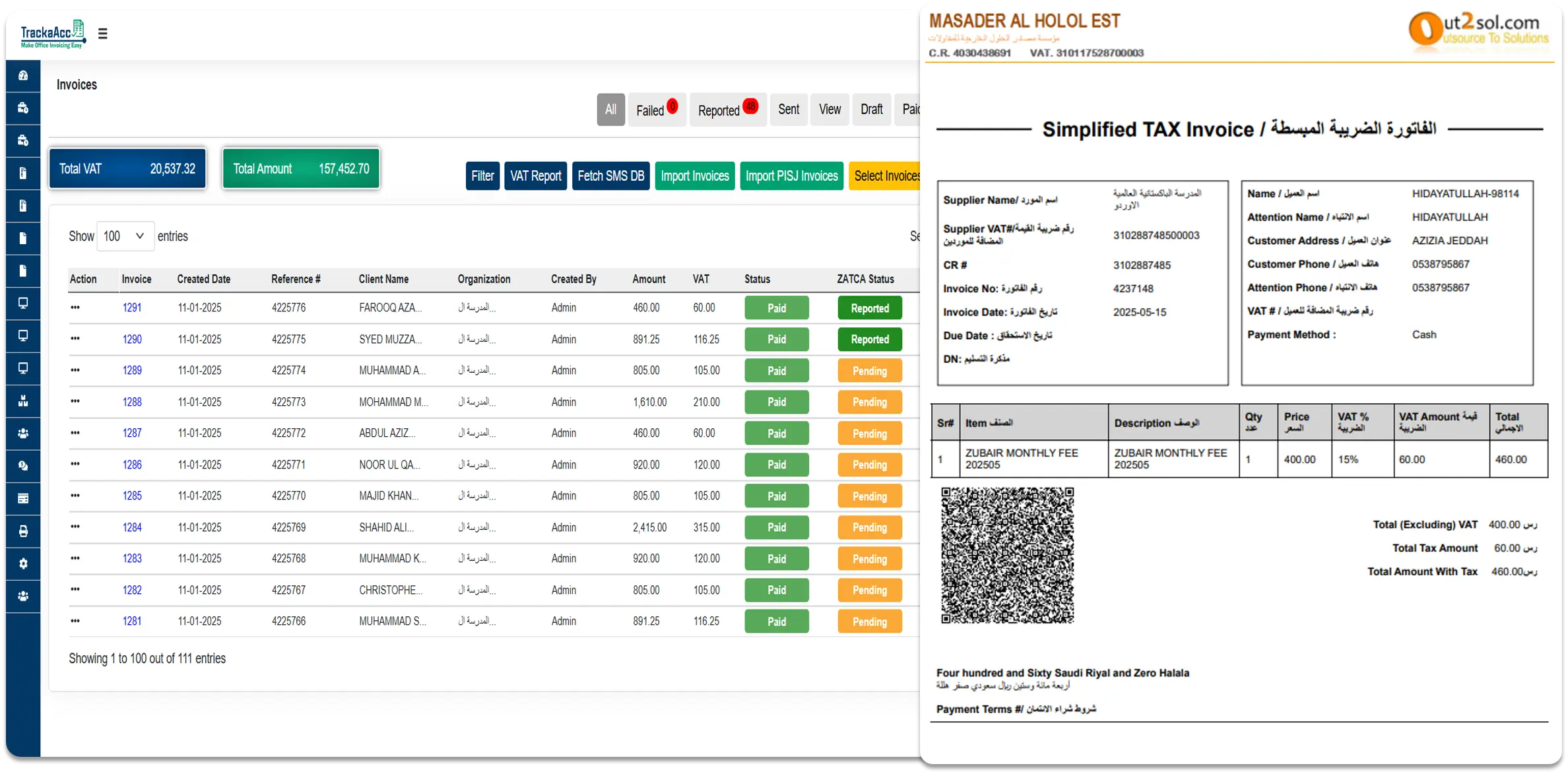Viewport: 1568px width, 774px height.
Task: Open the dashboard gauge icon in sidebar
Action: (23, 76)
